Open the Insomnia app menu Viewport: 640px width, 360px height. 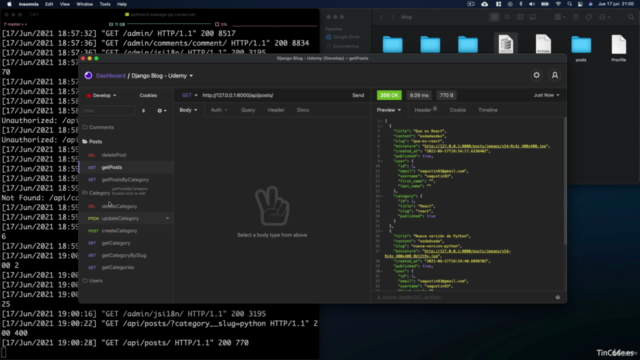pyautogui.click(x=29, y=4)
